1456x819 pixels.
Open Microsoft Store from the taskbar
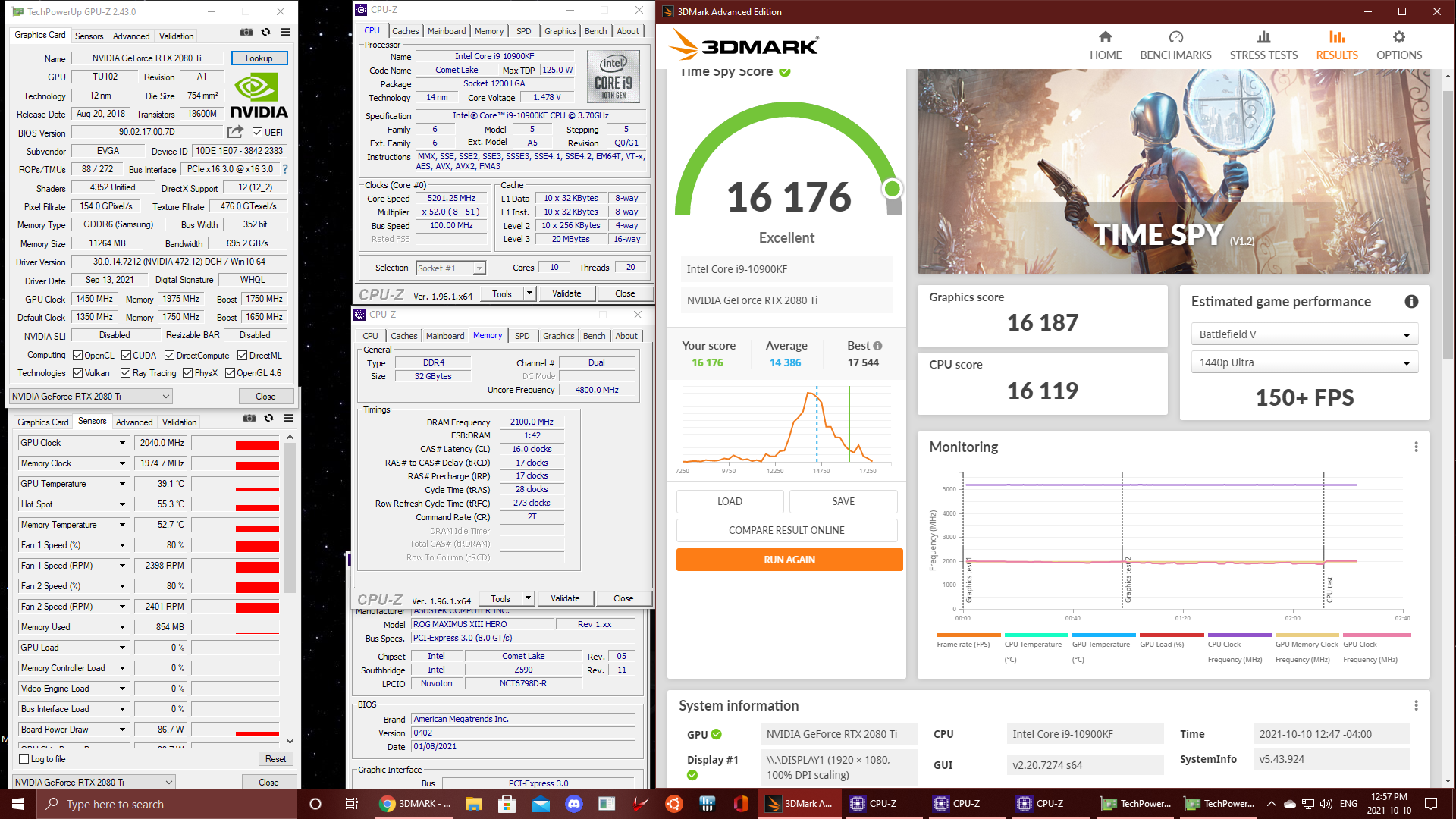[x=507, y=804]
